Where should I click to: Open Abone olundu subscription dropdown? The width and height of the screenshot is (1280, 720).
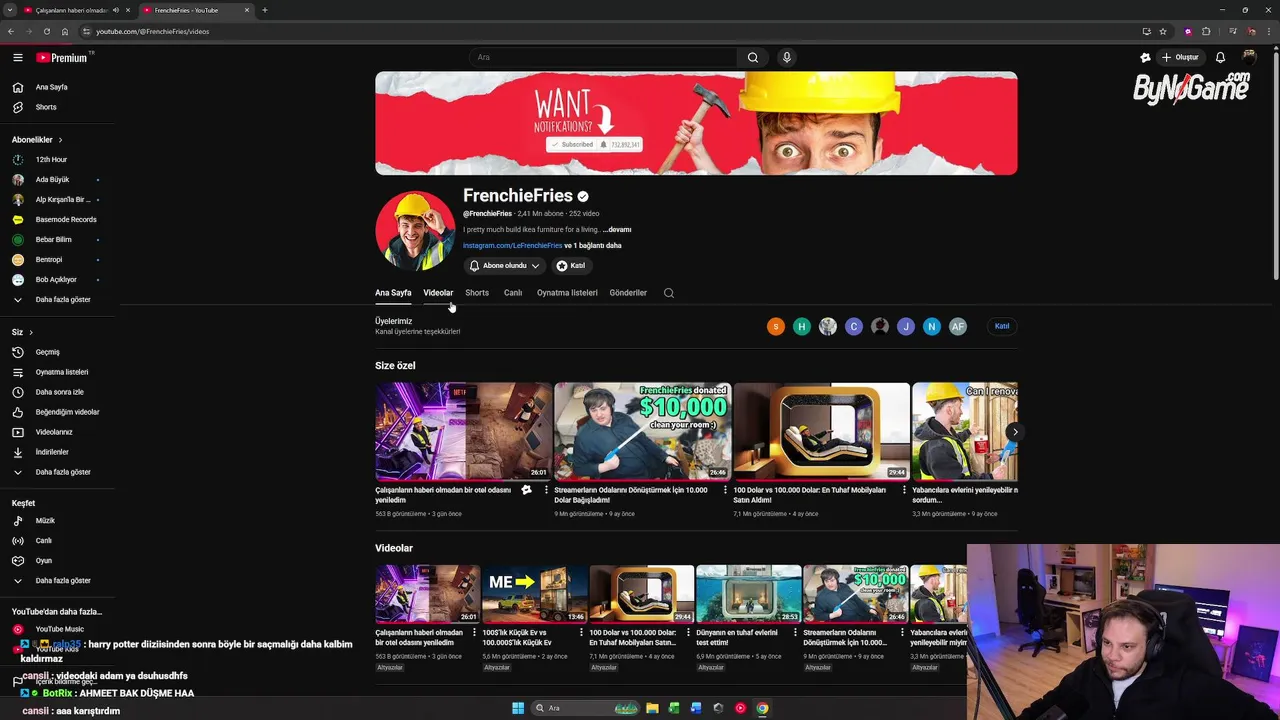tap(504, 266)
